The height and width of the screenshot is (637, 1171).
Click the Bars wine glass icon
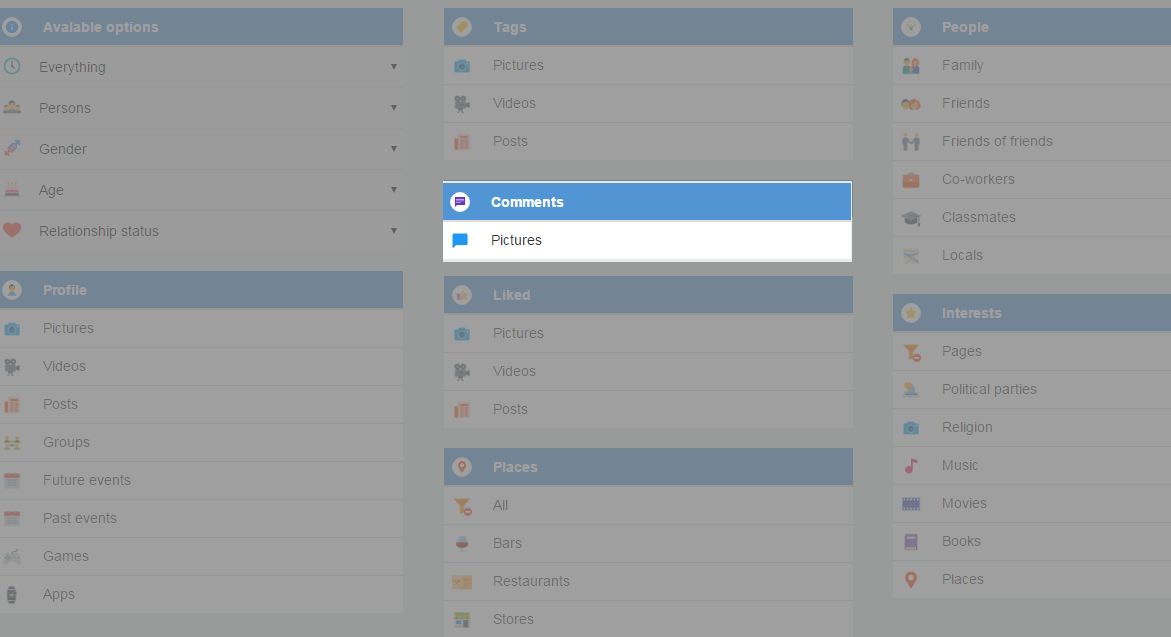[461, 544]
